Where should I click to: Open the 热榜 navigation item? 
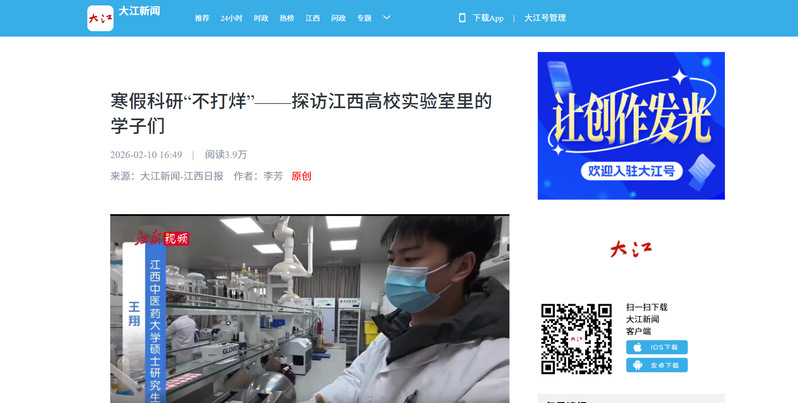point(287,18)
